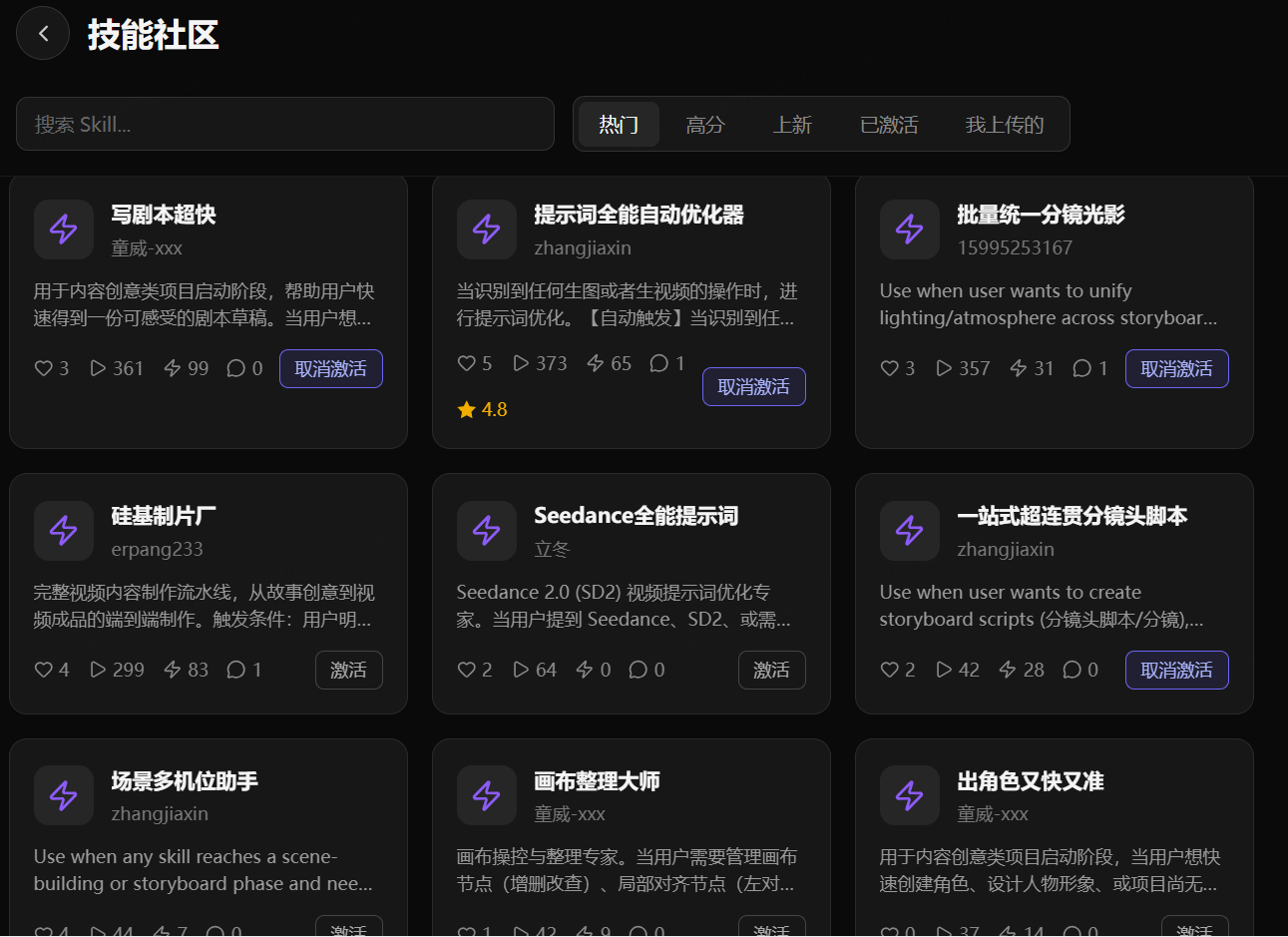1288x937 pixels.
Task: Click inside the Skill search box
Action: 285,124
